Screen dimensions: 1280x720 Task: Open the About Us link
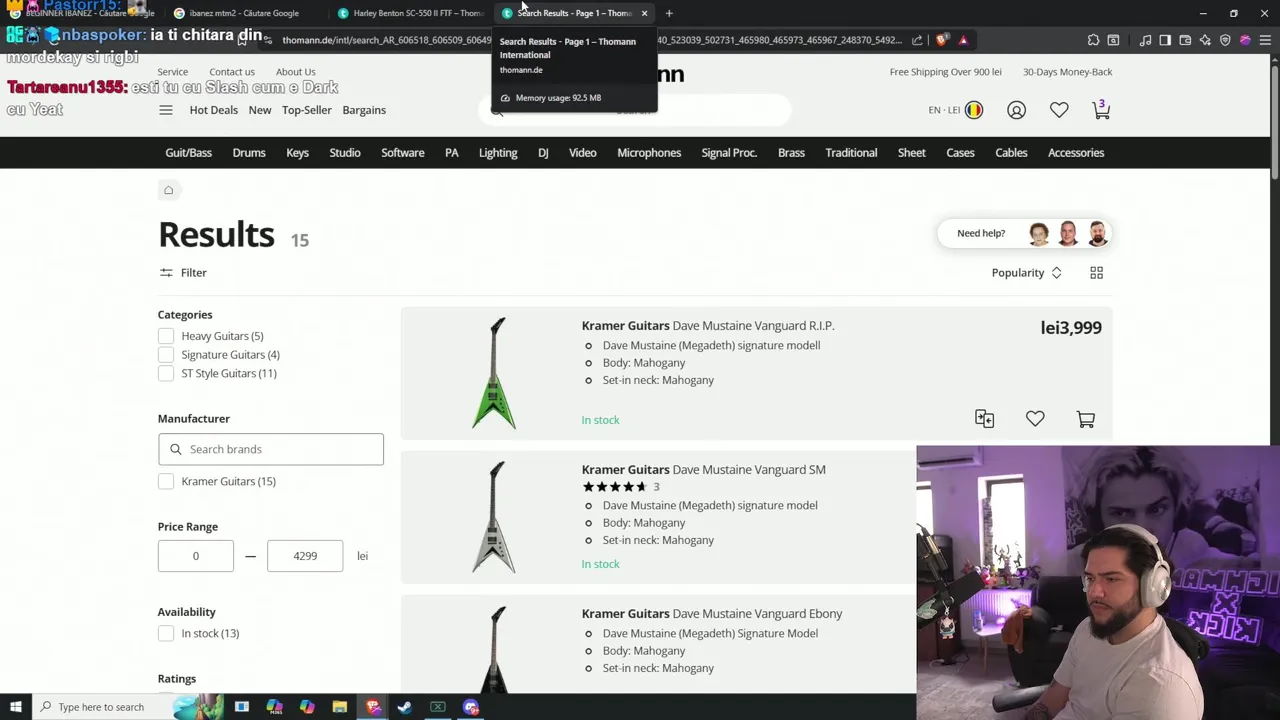pos(295,72)
